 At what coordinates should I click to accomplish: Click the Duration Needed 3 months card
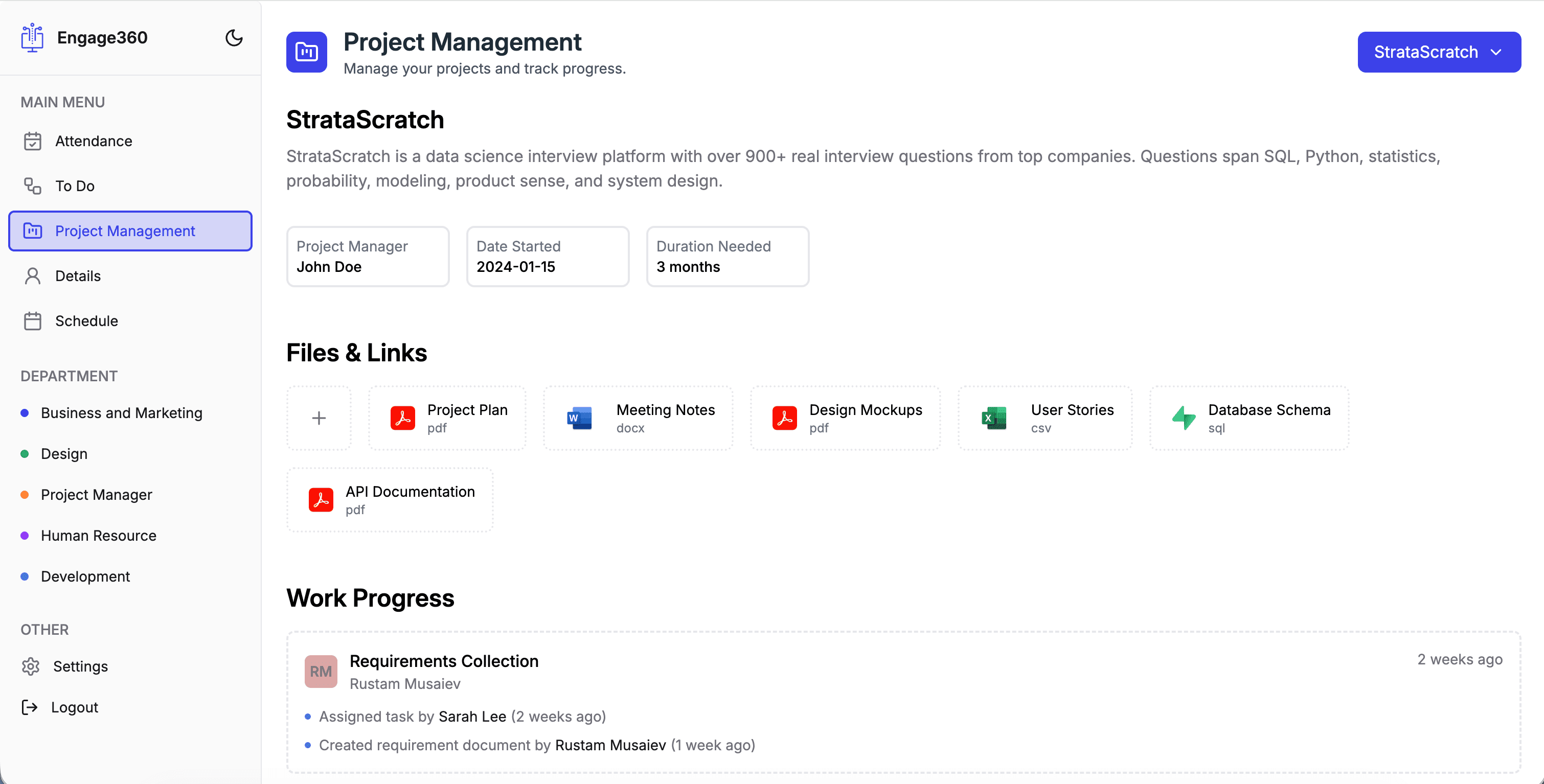pyautogui.click(x=728, y=257)
